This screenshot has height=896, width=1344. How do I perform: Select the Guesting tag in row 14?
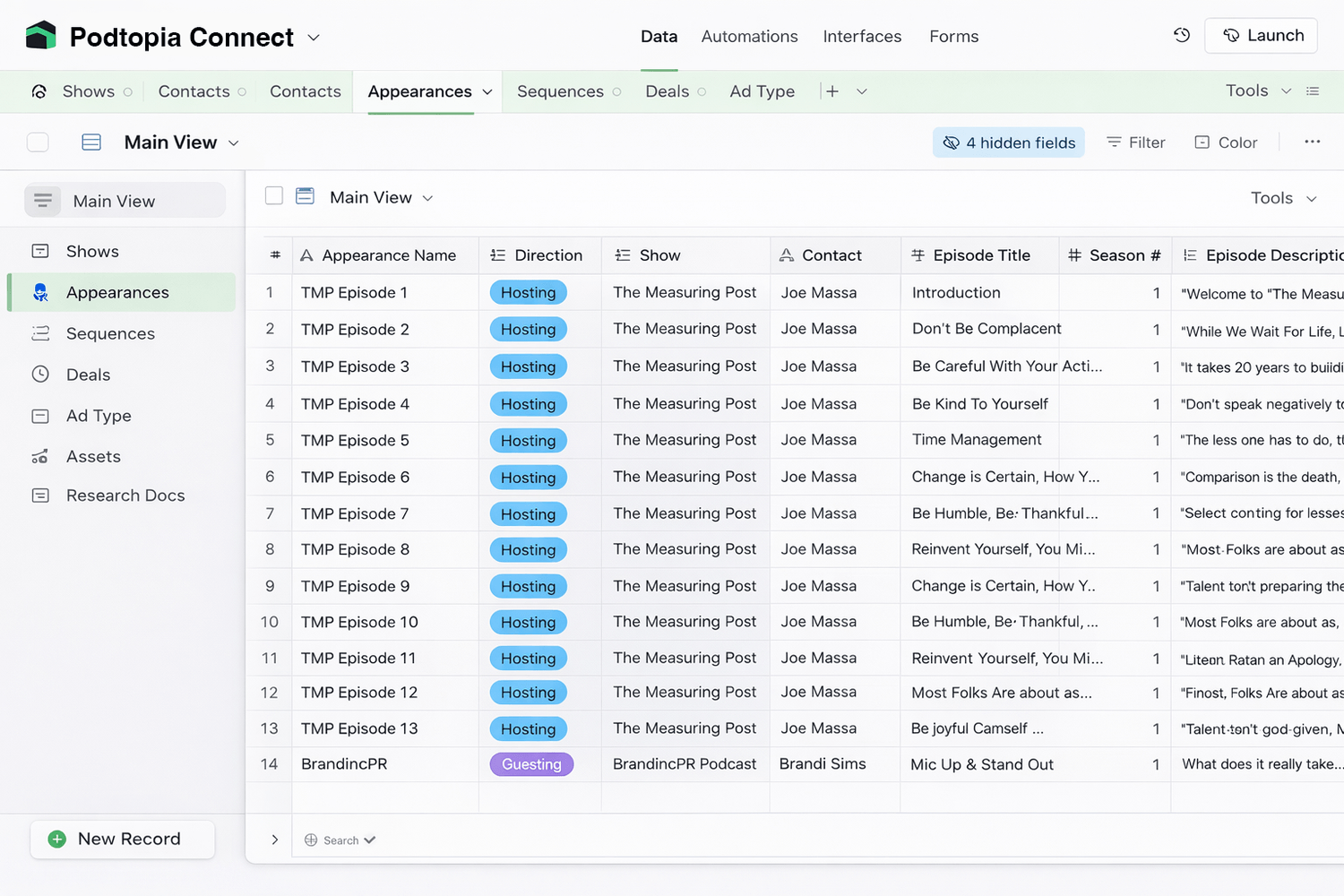pos(531,764)
